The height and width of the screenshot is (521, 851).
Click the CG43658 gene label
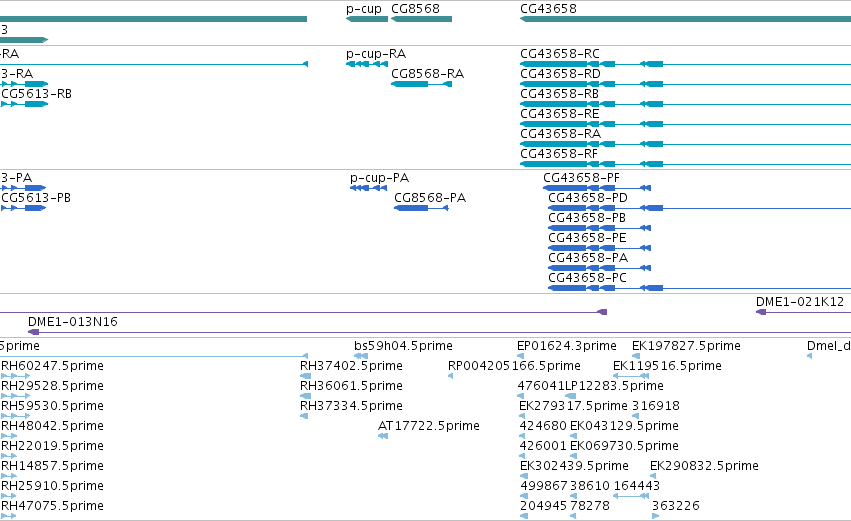[548, 9]
